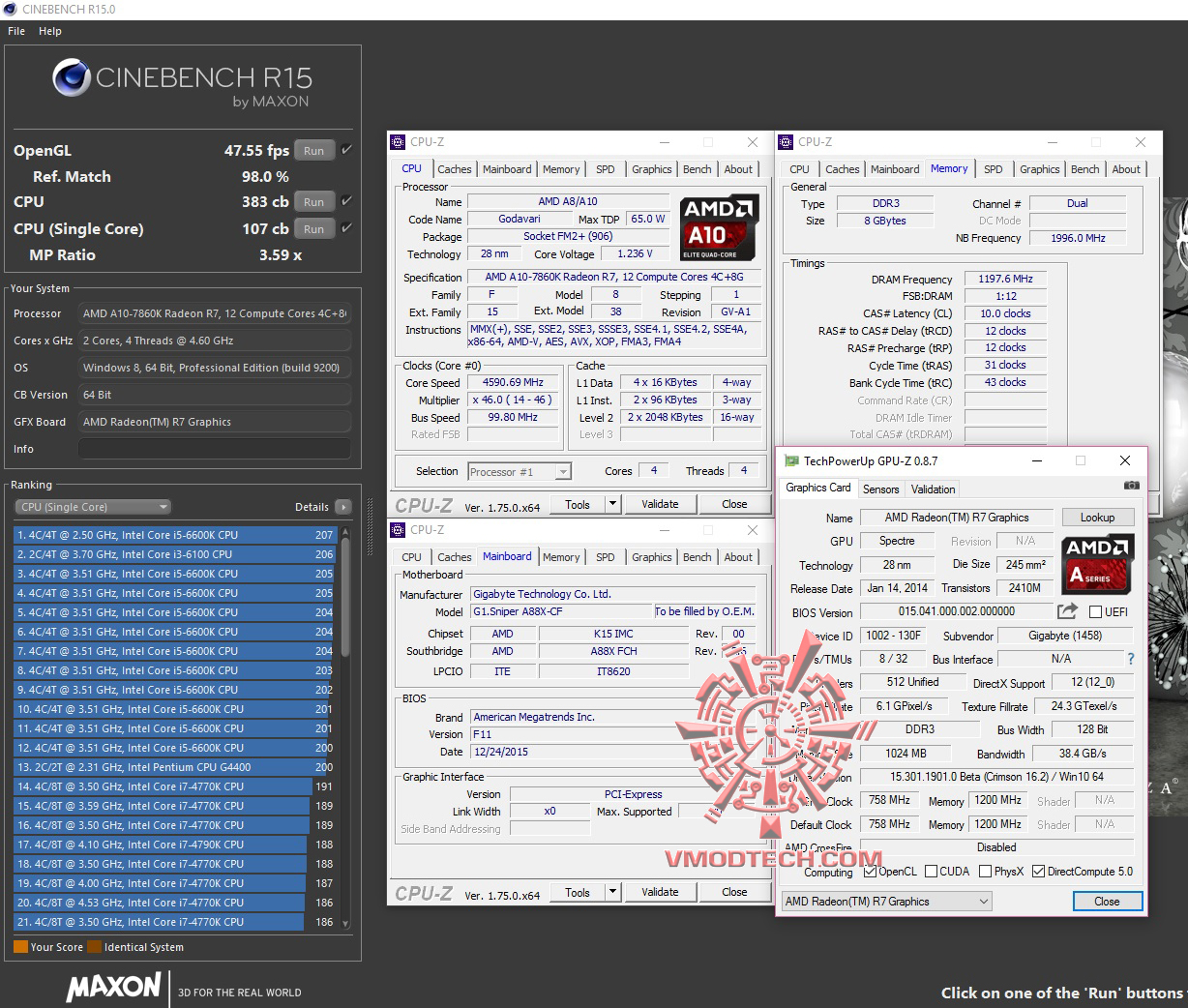Run the OpenGL benchmark
Screen dimensions: 1188x1008
[x=314, y=151]
